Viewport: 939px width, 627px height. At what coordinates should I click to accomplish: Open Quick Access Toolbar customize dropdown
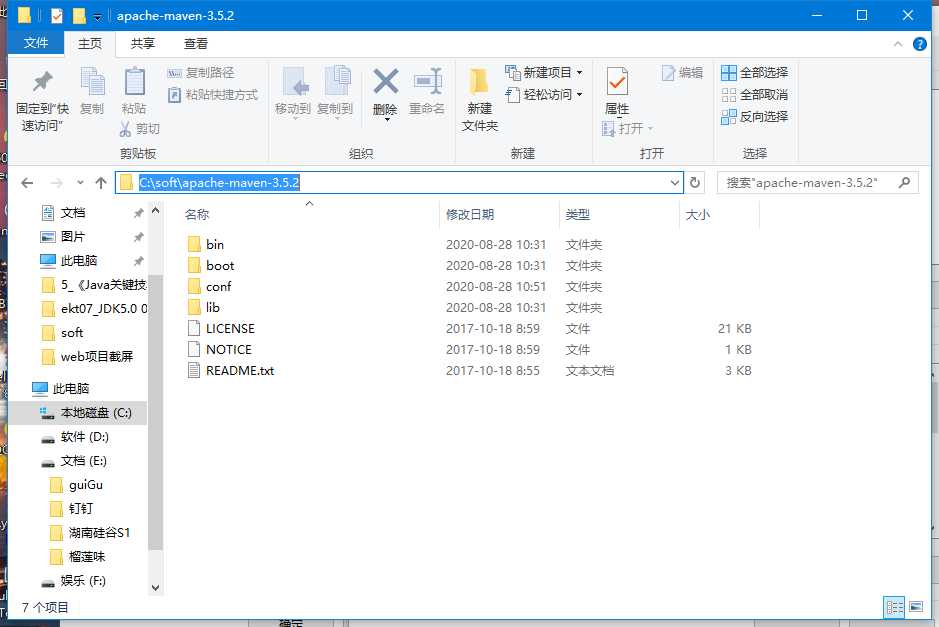(x=97, y=17)
